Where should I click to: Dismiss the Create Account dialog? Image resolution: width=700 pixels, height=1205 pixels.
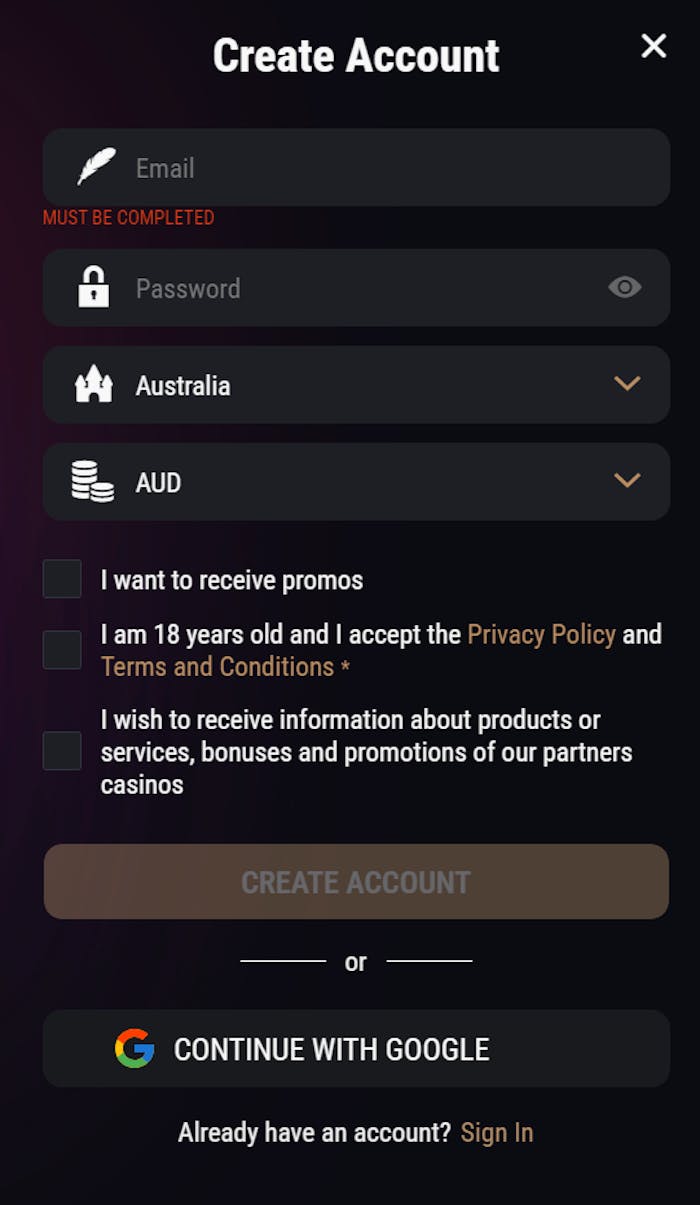pos(654,46)
